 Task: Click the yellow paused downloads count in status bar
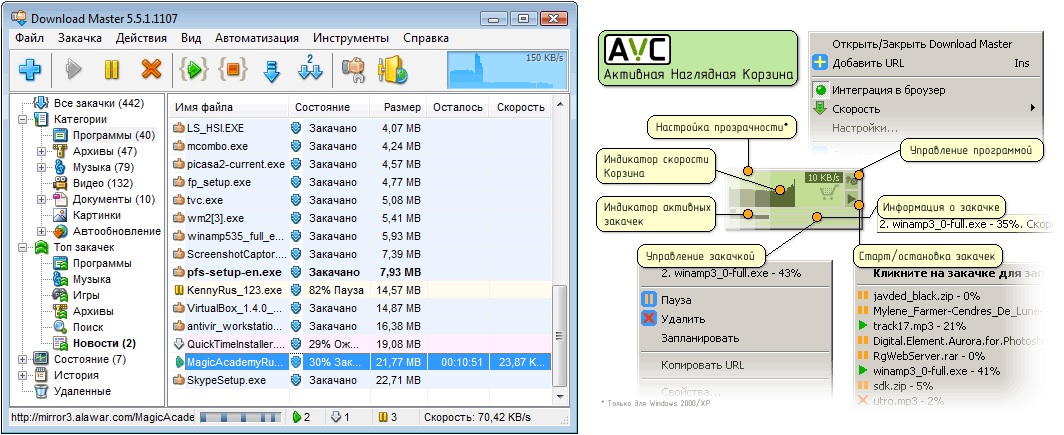[387, 417]
